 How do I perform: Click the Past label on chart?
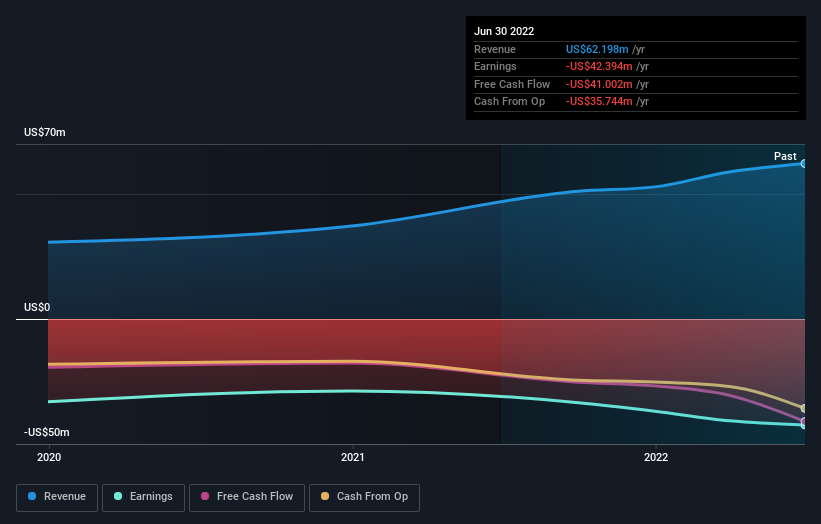tap(785, 156)
